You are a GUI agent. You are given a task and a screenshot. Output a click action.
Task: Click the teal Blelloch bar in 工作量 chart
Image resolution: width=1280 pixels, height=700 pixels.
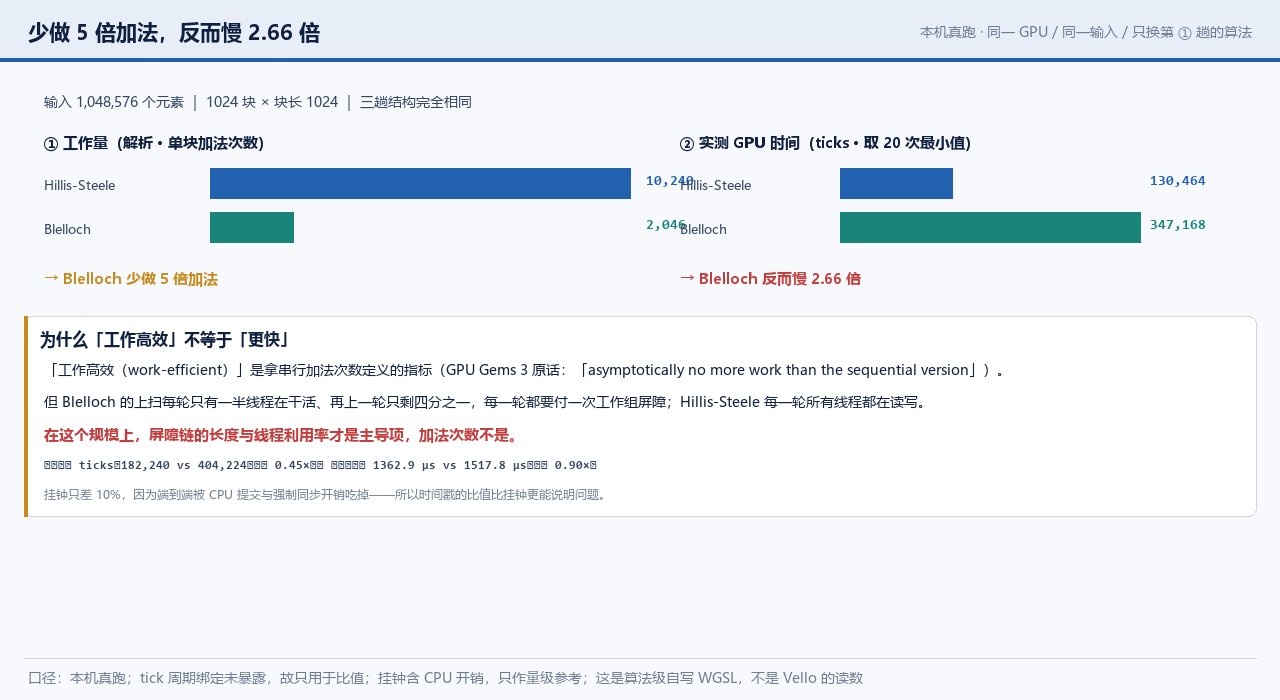252,228
